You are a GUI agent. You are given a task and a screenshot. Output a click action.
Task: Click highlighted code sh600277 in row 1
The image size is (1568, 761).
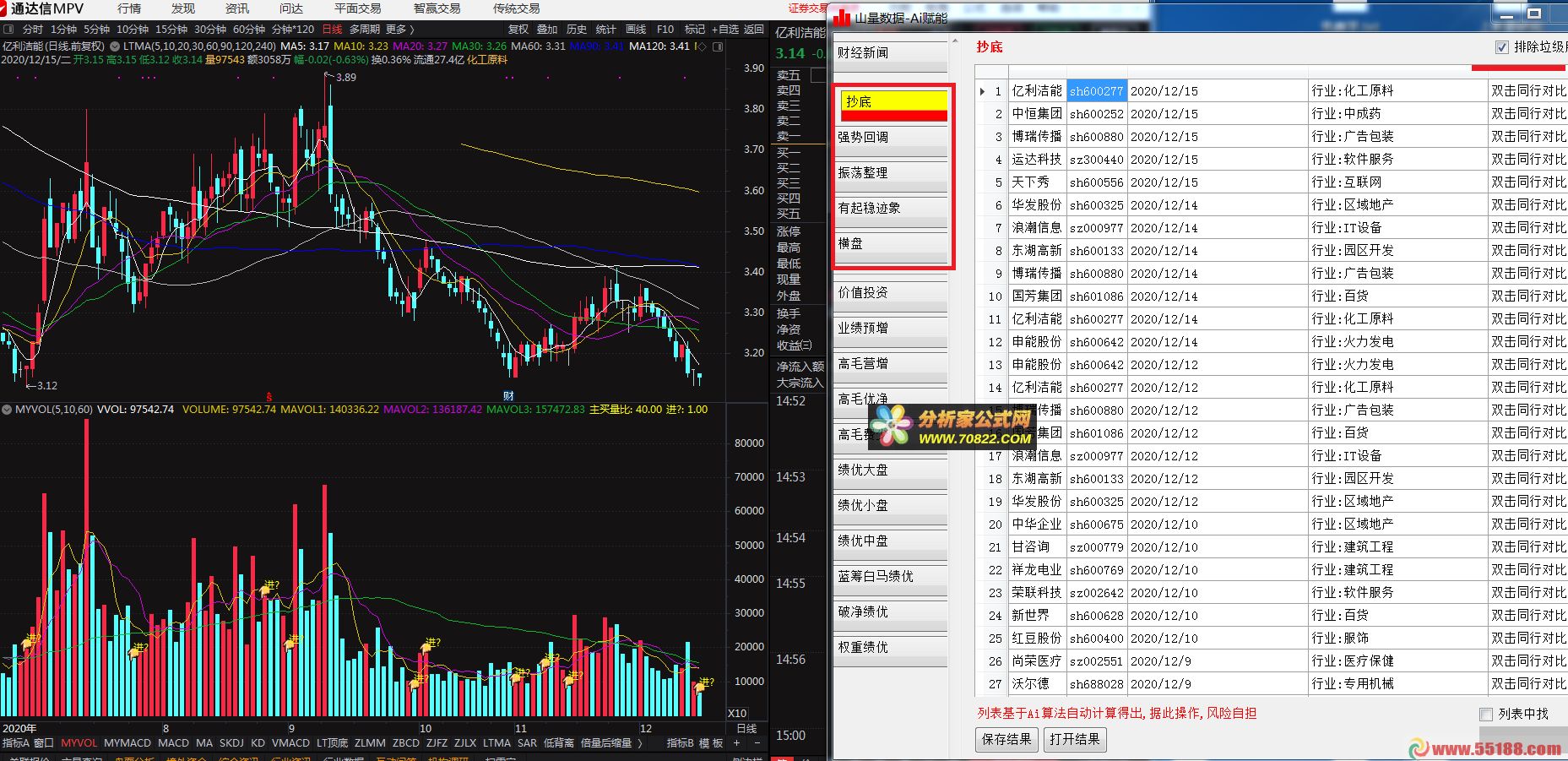(x=1097, y=91)
